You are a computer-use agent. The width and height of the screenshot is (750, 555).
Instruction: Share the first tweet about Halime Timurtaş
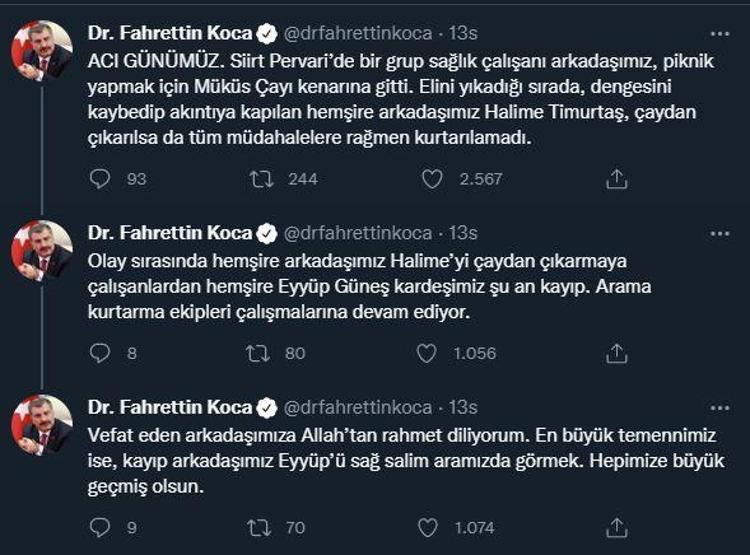point(617,179)
